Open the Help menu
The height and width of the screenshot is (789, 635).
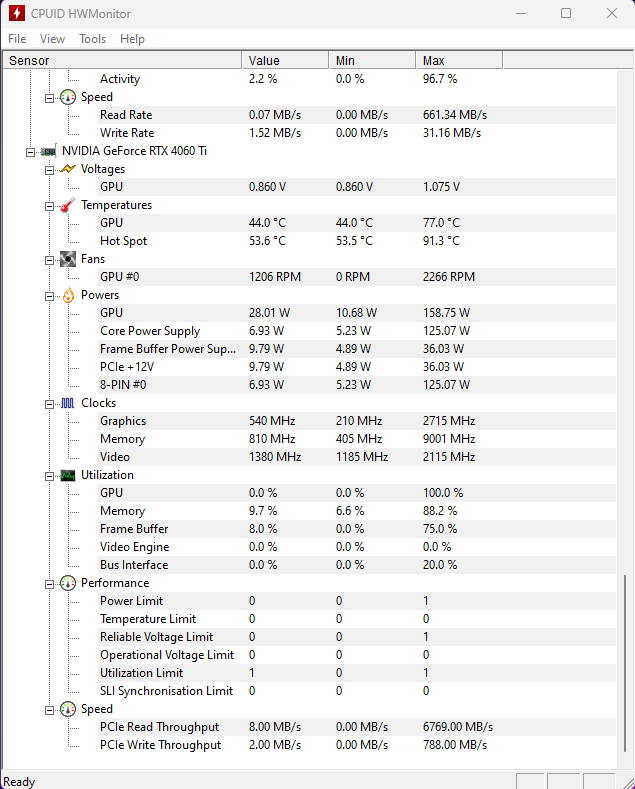click(132, 39)
